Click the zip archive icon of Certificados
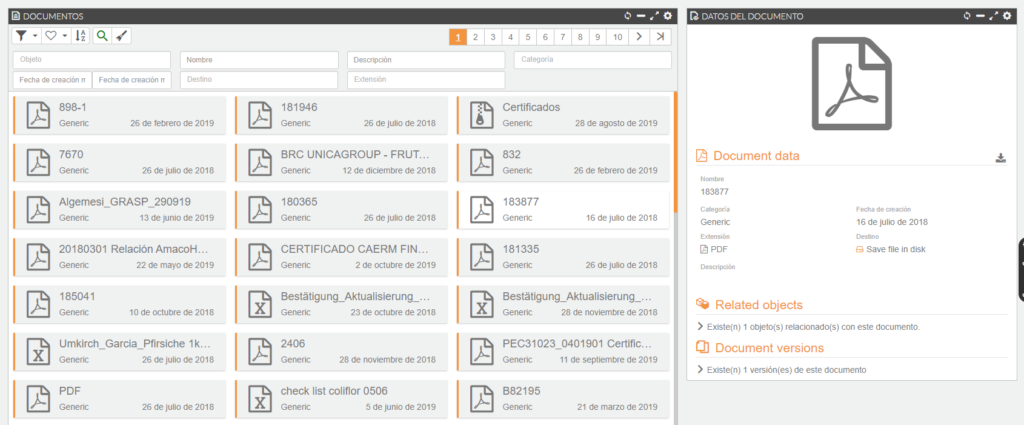The height and width of the screenshot is (425, 1024). click(x=482, y=116)
